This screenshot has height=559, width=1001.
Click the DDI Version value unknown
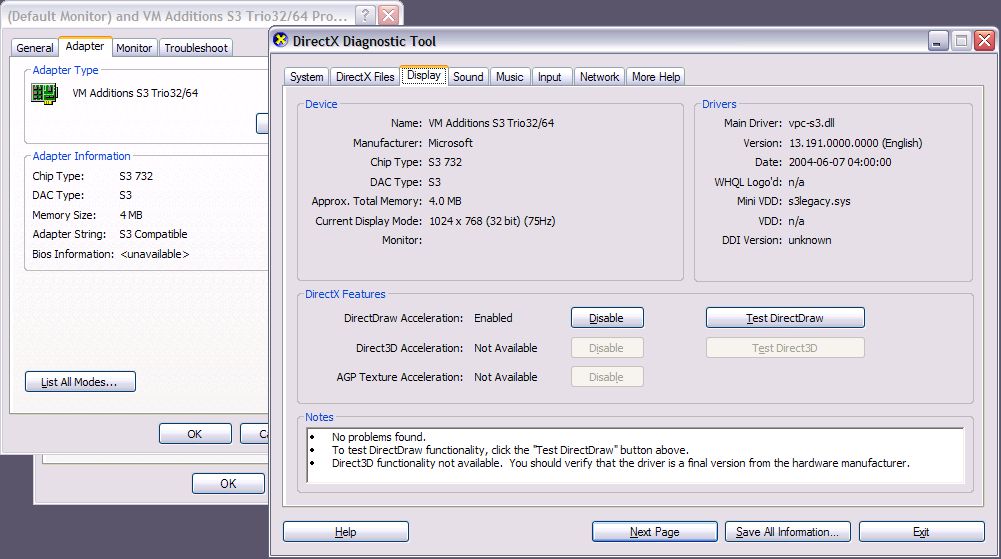tap(809, 240)
